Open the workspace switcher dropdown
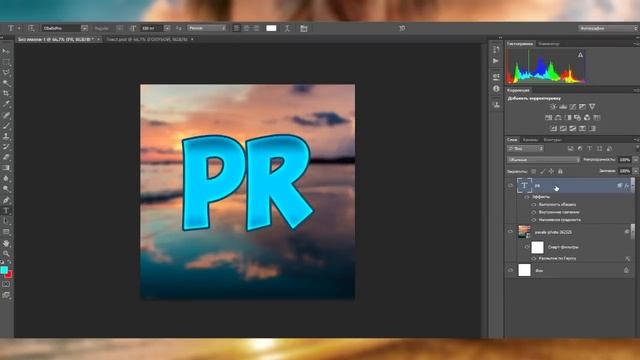640x360 pixels. 608,28
